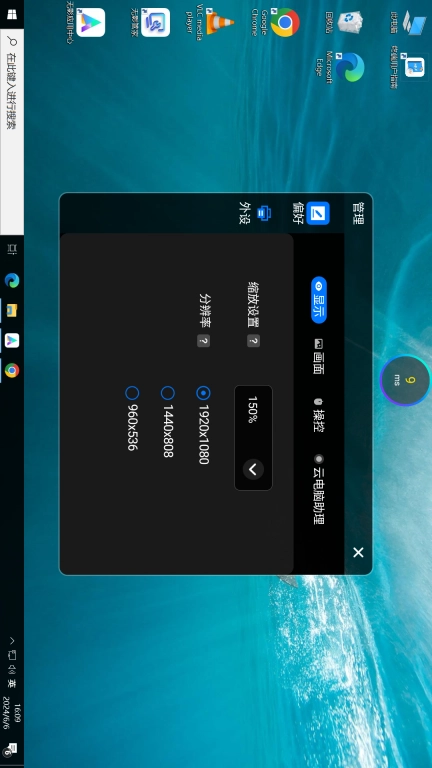The image size is (432, 768).
Task: Open the 此电脑 desktop icon
Action: (x=409, y=22)
